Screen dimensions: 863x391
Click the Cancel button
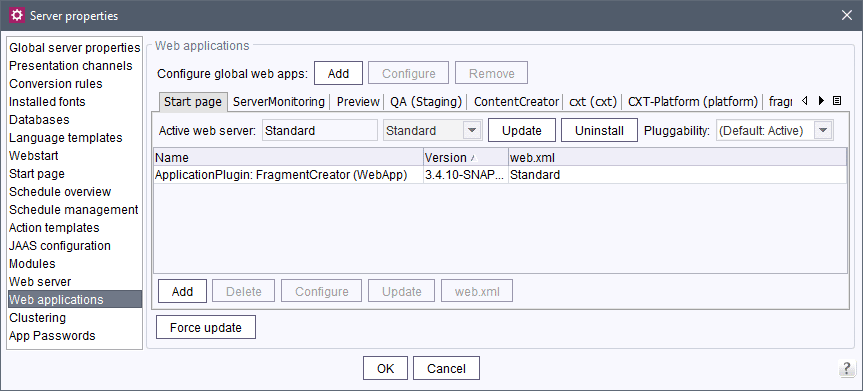(446, 368)
